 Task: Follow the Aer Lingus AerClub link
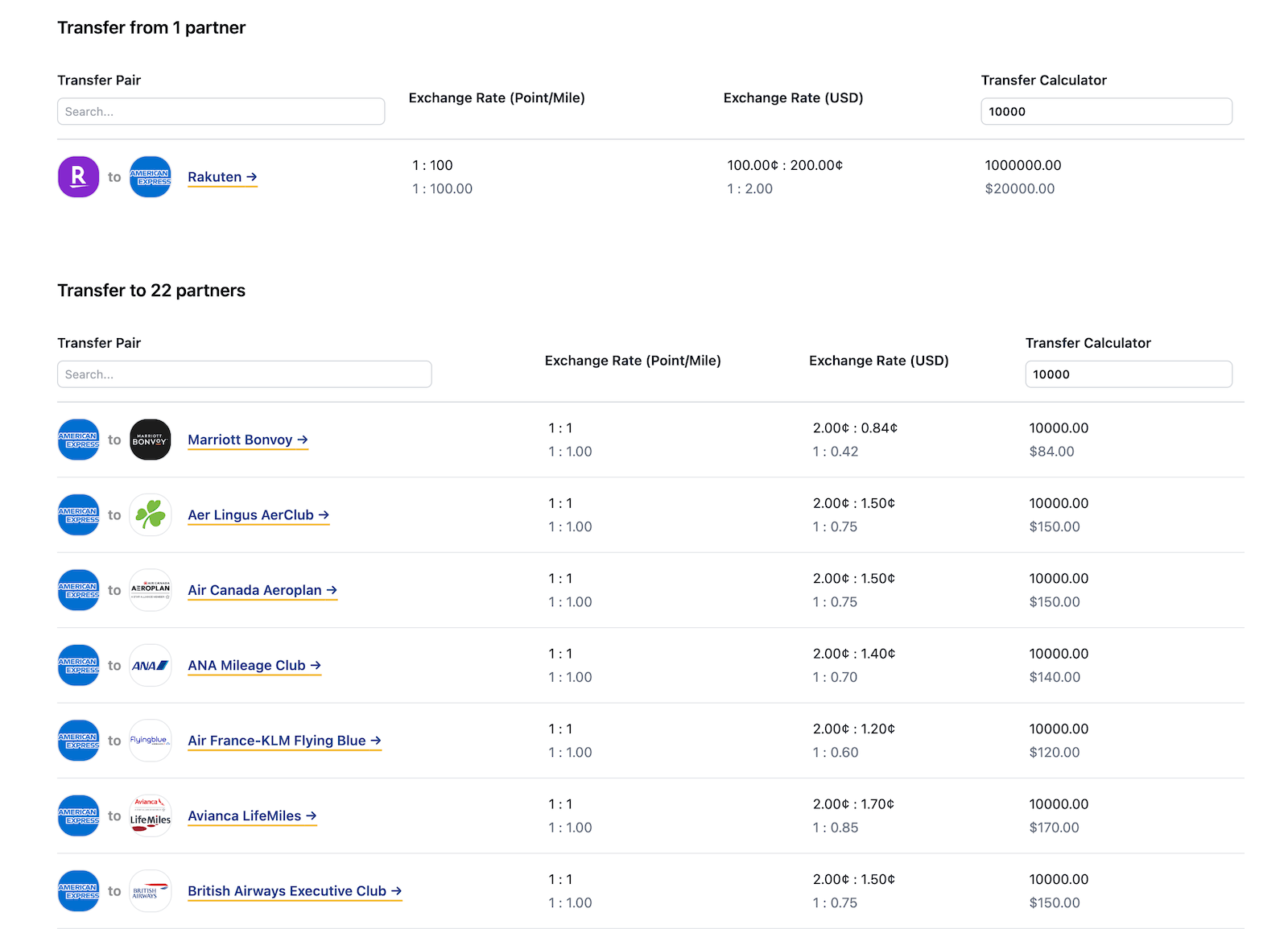[x=258, y=515]
